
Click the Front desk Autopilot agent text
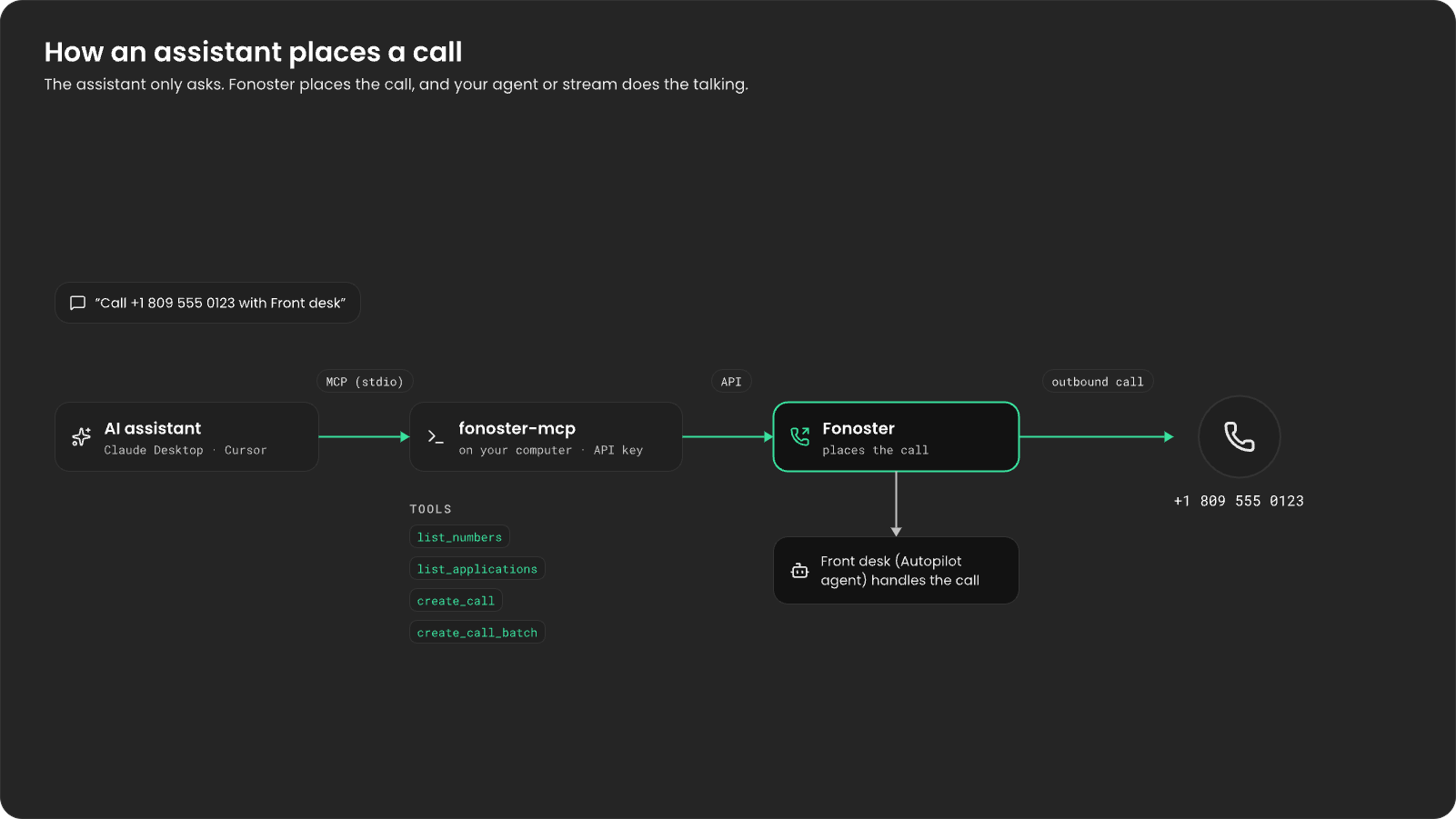pos(900,571)
